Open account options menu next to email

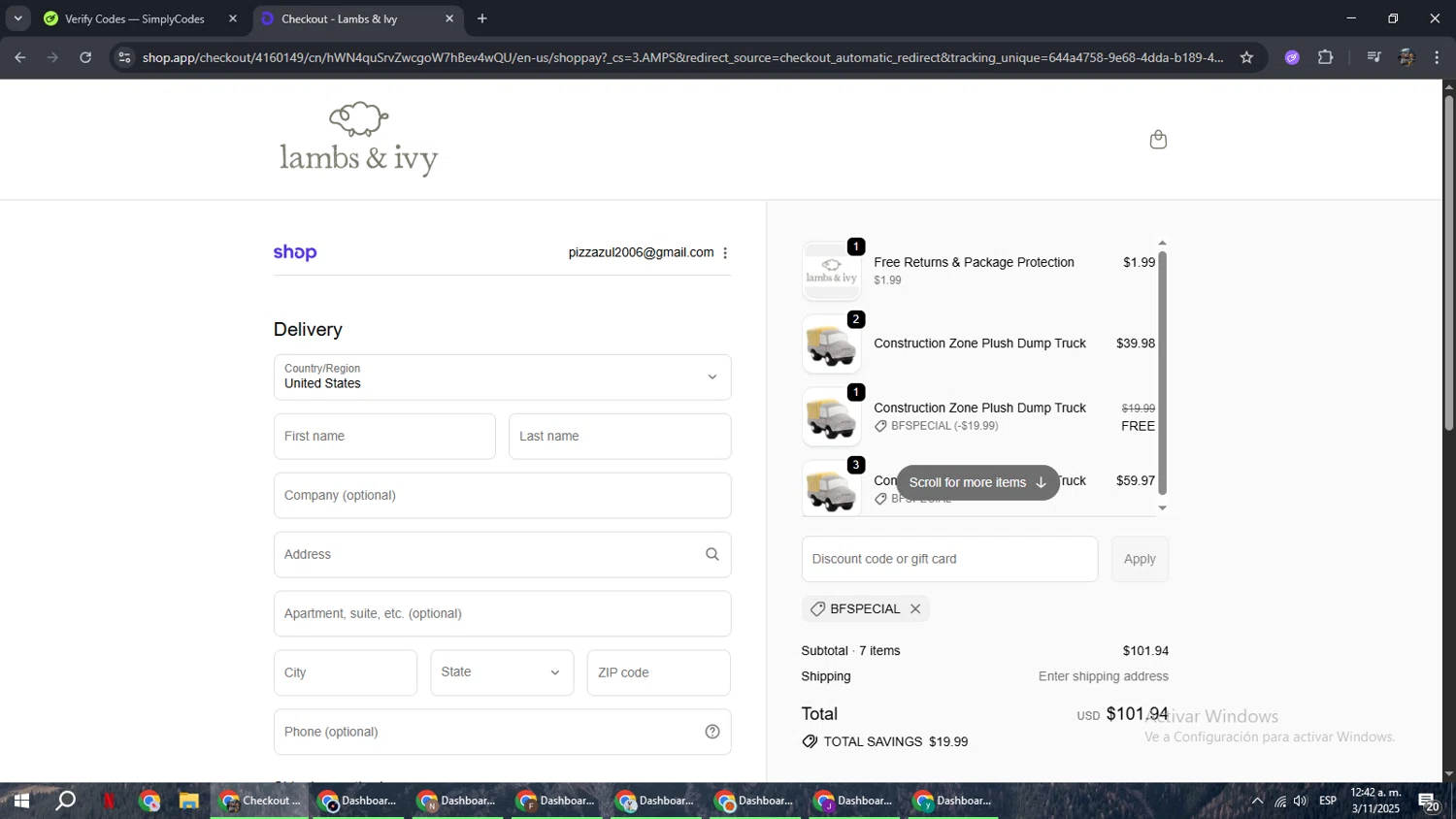point(725,253)
